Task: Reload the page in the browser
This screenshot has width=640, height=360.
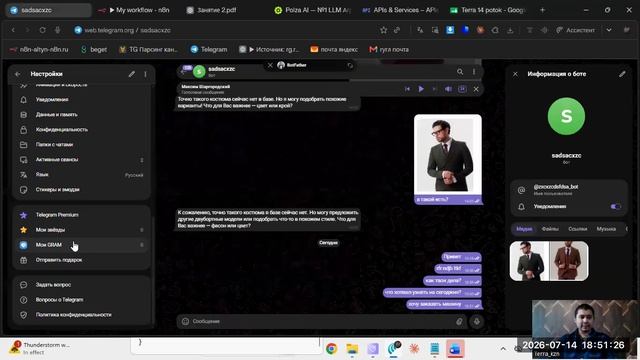Action: 42,30
